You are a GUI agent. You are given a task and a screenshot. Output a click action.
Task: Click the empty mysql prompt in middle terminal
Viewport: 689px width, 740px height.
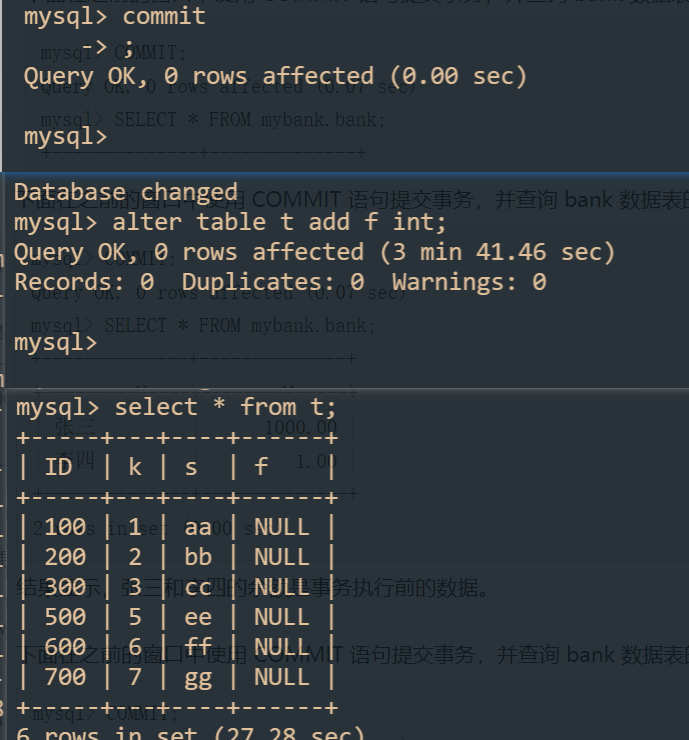tap(56, 342)
